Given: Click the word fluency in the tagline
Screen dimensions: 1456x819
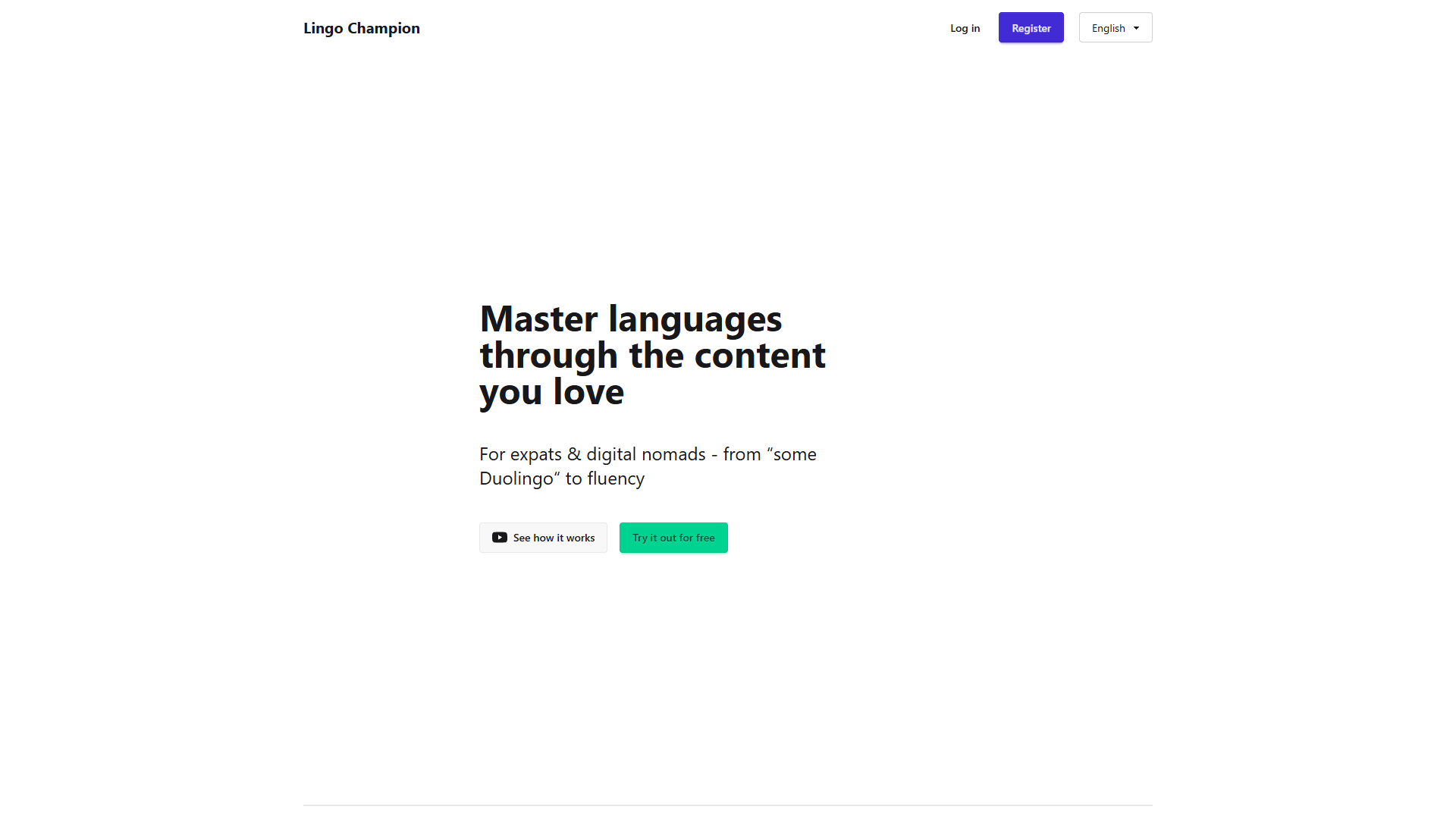Looking at the screenshot, I should (x=616, y=479).
